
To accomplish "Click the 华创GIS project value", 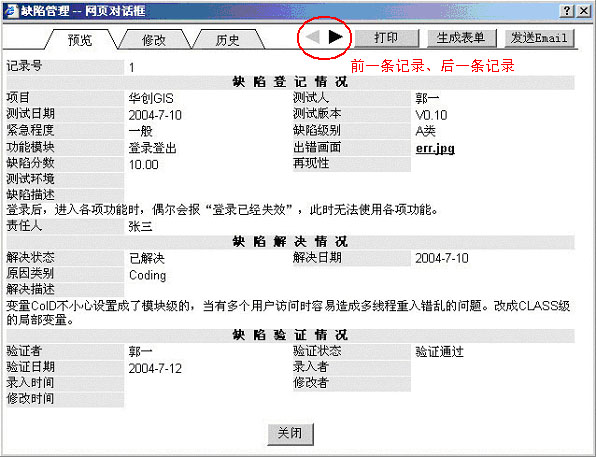I will 151,99.
